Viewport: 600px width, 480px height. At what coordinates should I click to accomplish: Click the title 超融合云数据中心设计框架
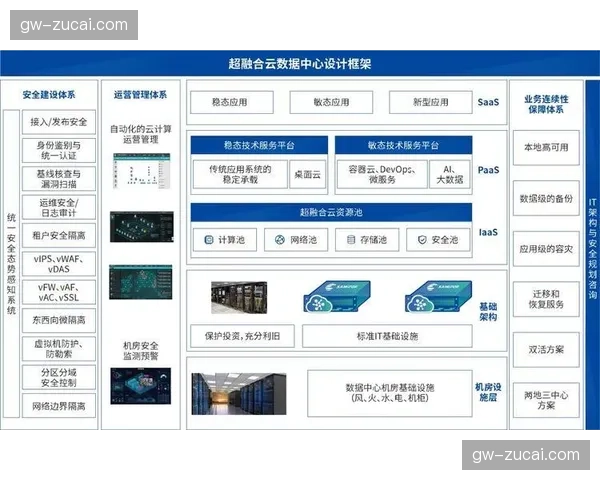pyautogui.click(x=300, y=64)
